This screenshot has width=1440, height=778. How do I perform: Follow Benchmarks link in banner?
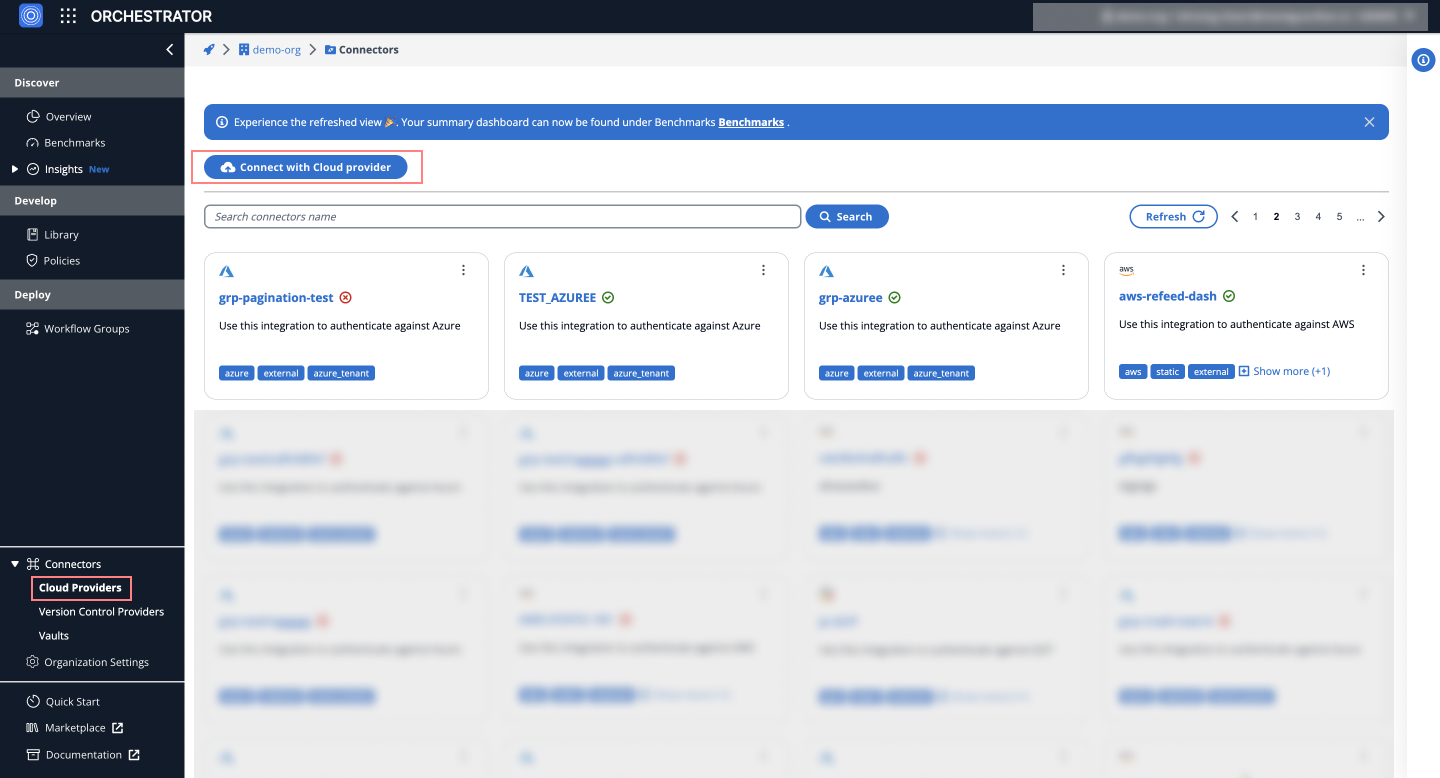(751, 122)
